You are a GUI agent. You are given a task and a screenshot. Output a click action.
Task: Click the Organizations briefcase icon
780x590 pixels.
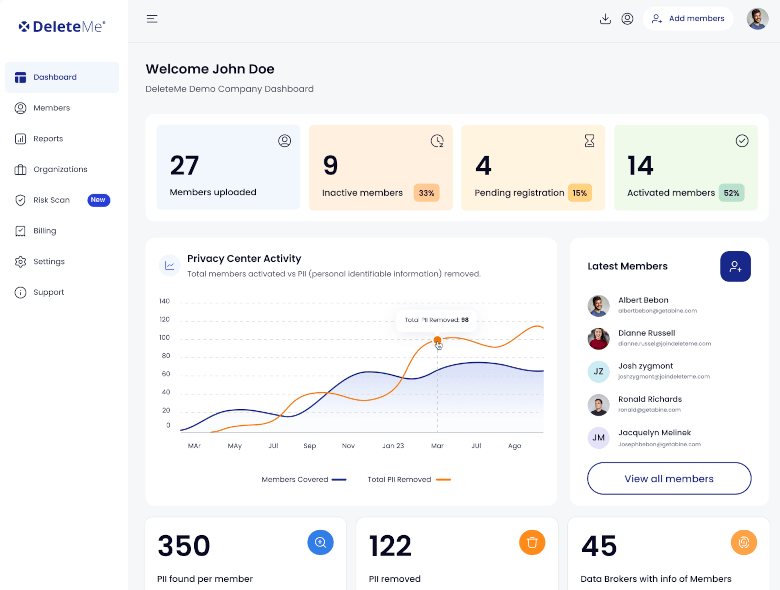[20, 170]
